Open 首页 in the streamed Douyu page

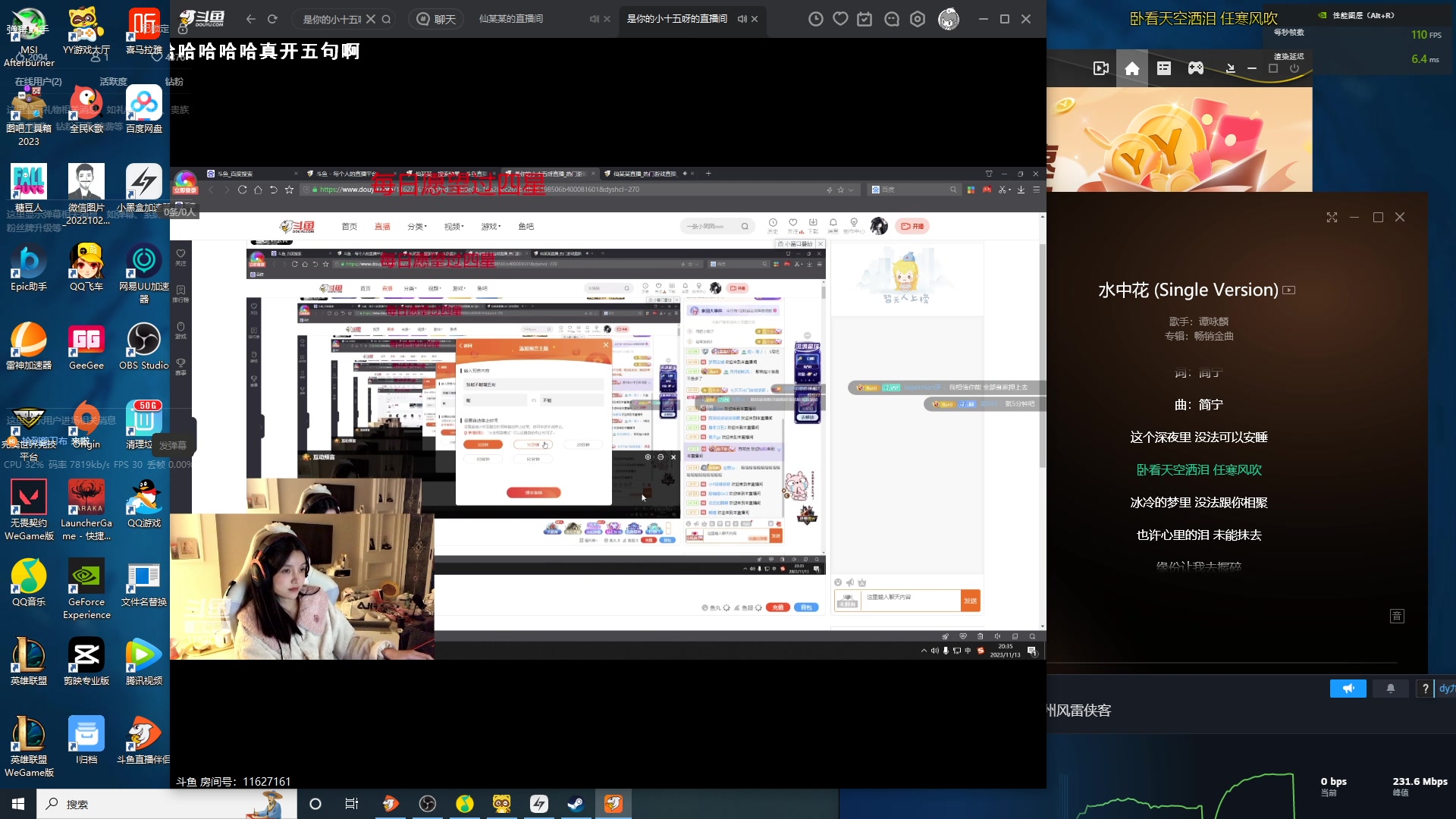coord(349,227)
